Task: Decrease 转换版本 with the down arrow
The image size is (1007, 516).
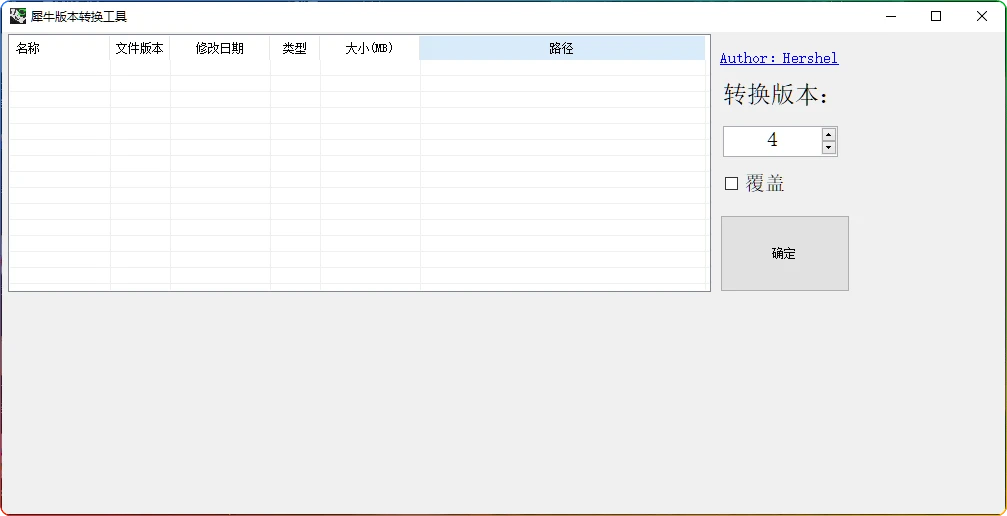Action: click(829, 148)
